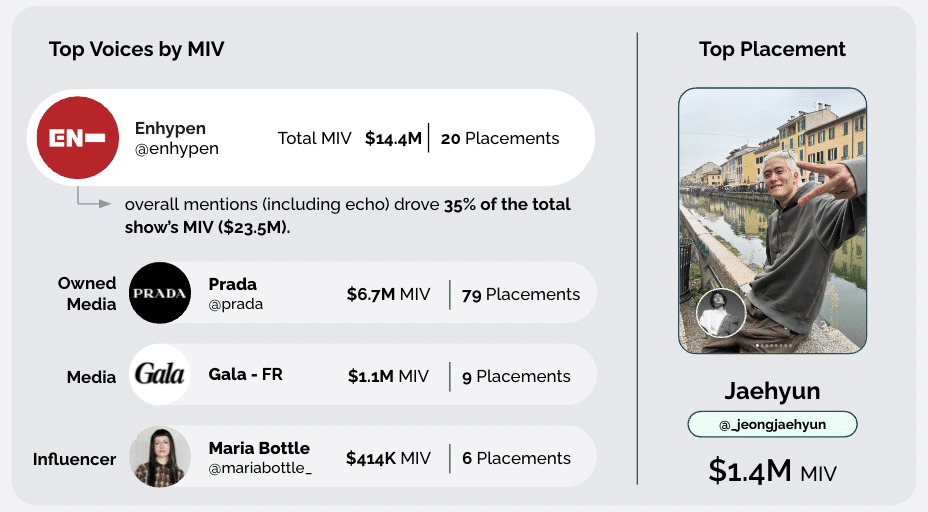Click the black Prada logo icon
Viewport: 928px width, 512px height.
pyautogui.click(x=160, y=293)
